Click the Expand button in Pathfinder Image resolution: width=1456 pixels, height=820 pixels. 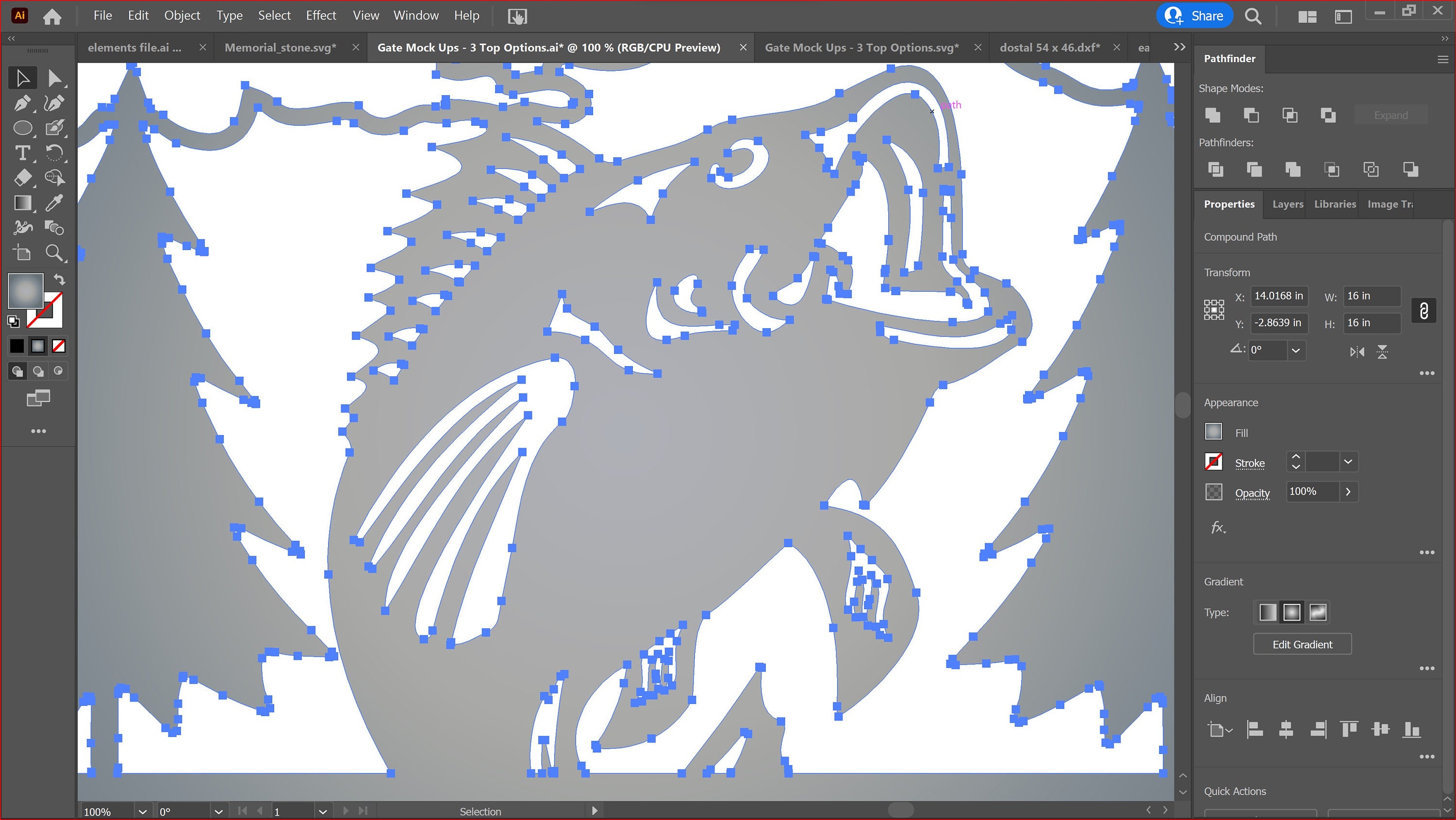[x=1390, y=115]
